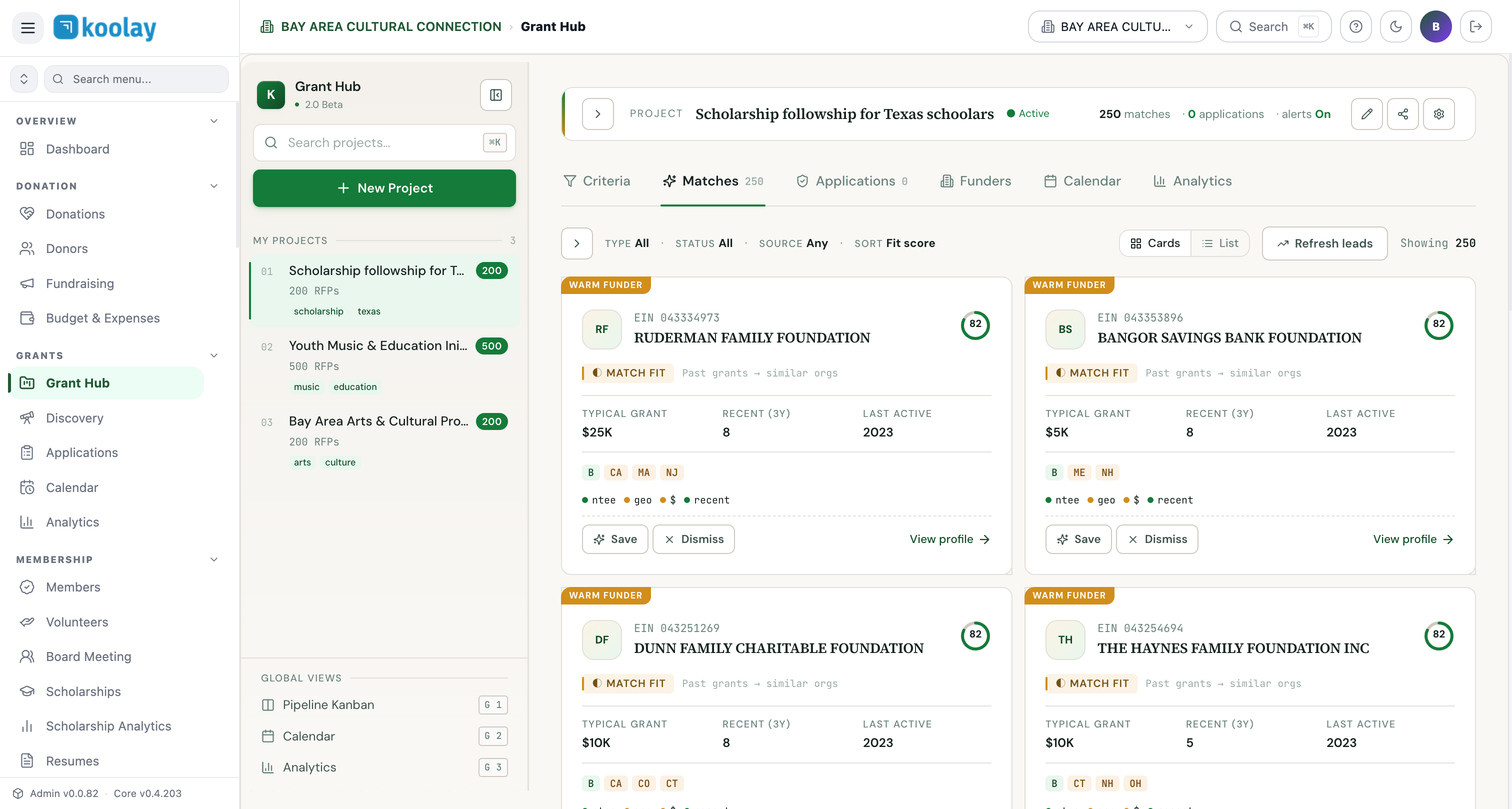The image size is (1512, 809).
Task: Open Donors page
Action: 107,248
